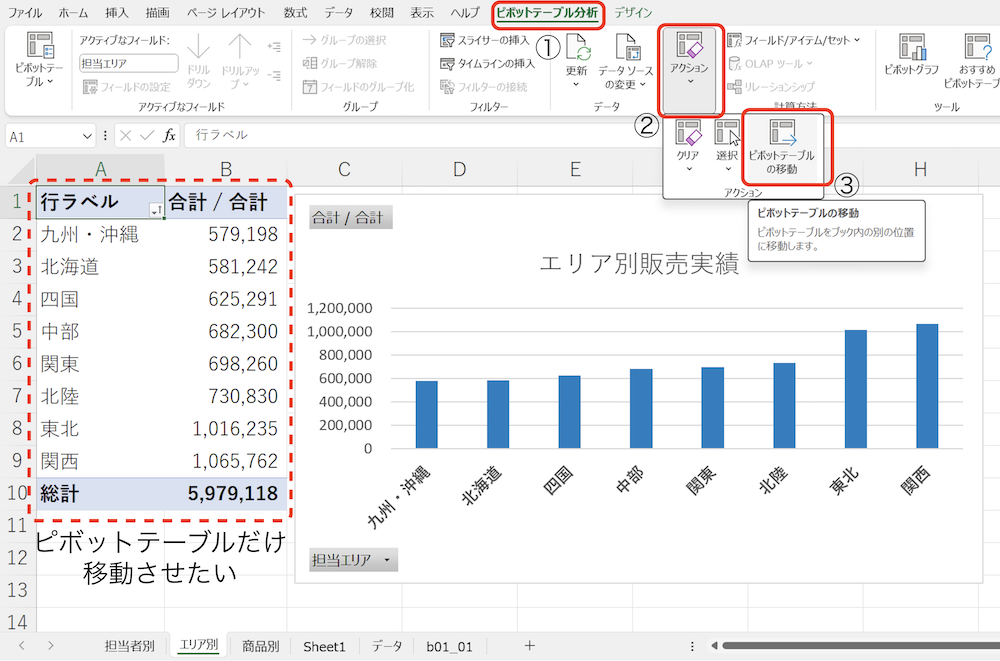This screenshot has width=1000, height=661.
Task: Switch to the 数式 tab
Action: (x=295, y=12)
